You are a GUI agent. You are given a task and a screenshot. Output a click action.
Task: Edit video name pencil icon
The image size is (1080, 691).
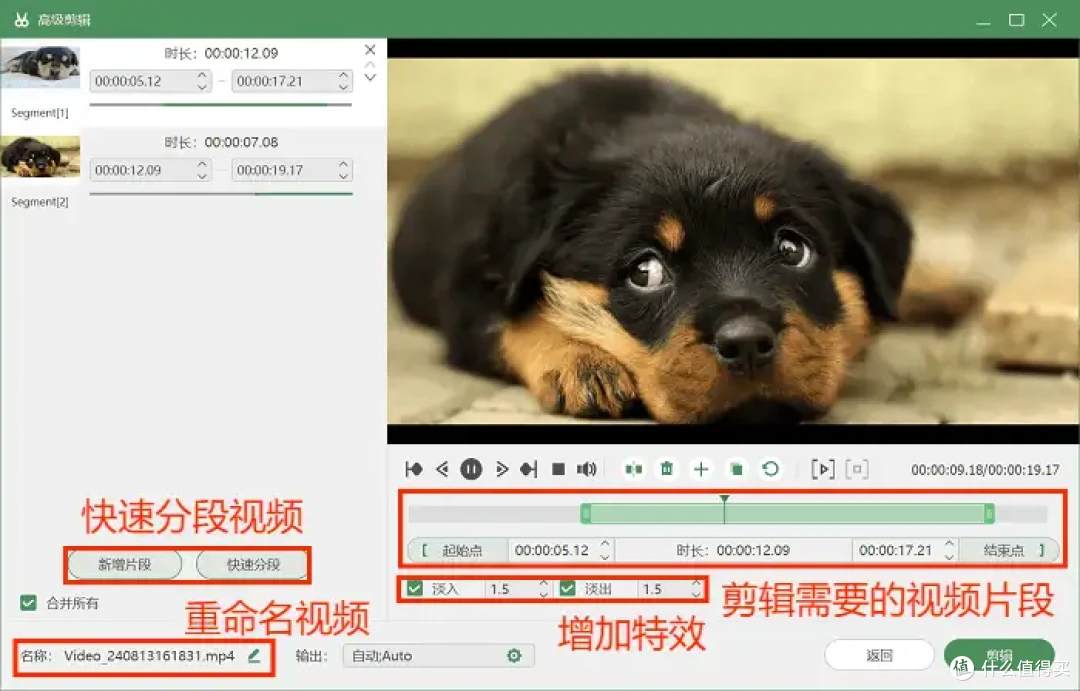coord(254,655)
